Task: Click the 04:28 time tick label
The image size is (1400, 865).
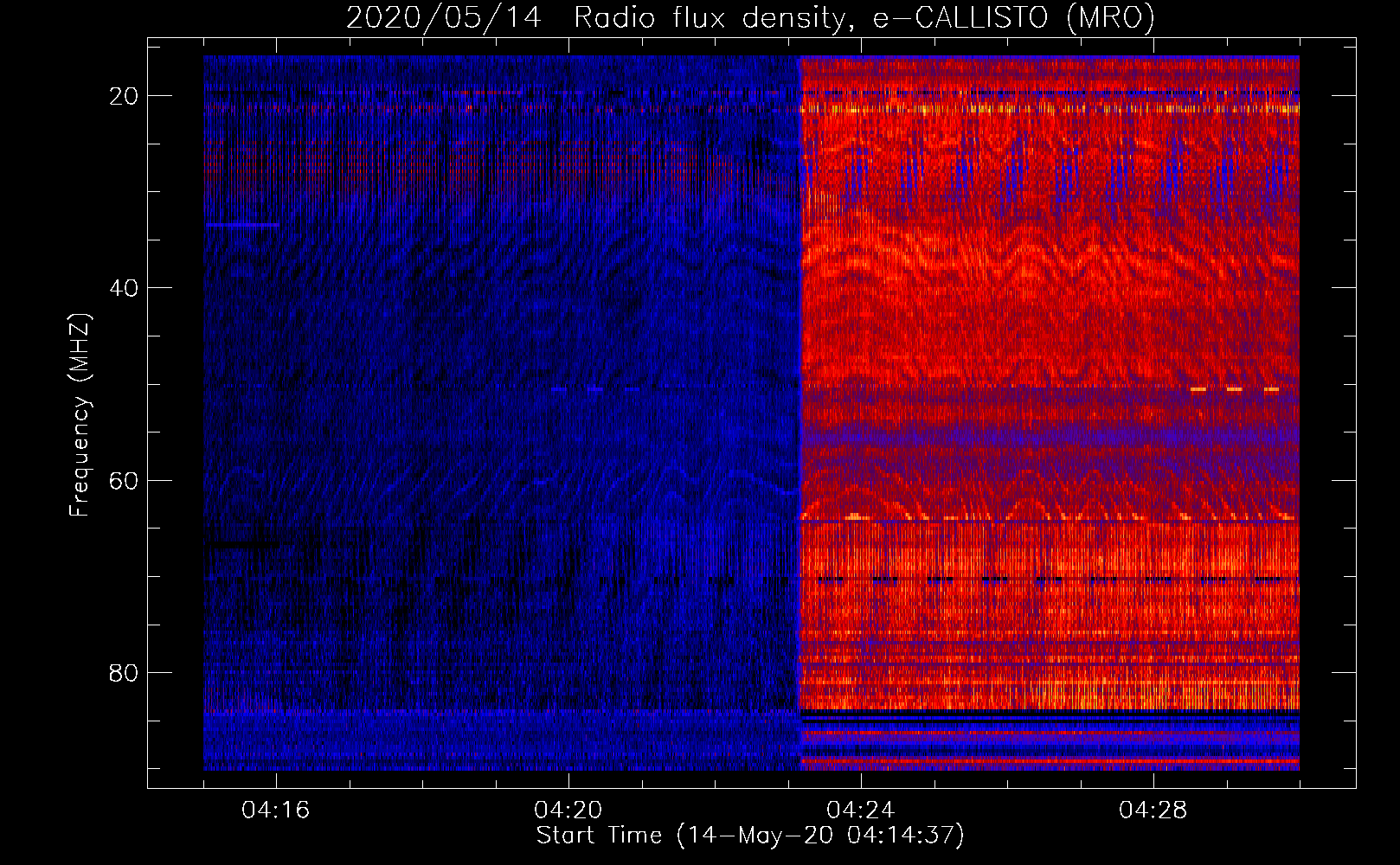Action: click(x=1153, y=811)
